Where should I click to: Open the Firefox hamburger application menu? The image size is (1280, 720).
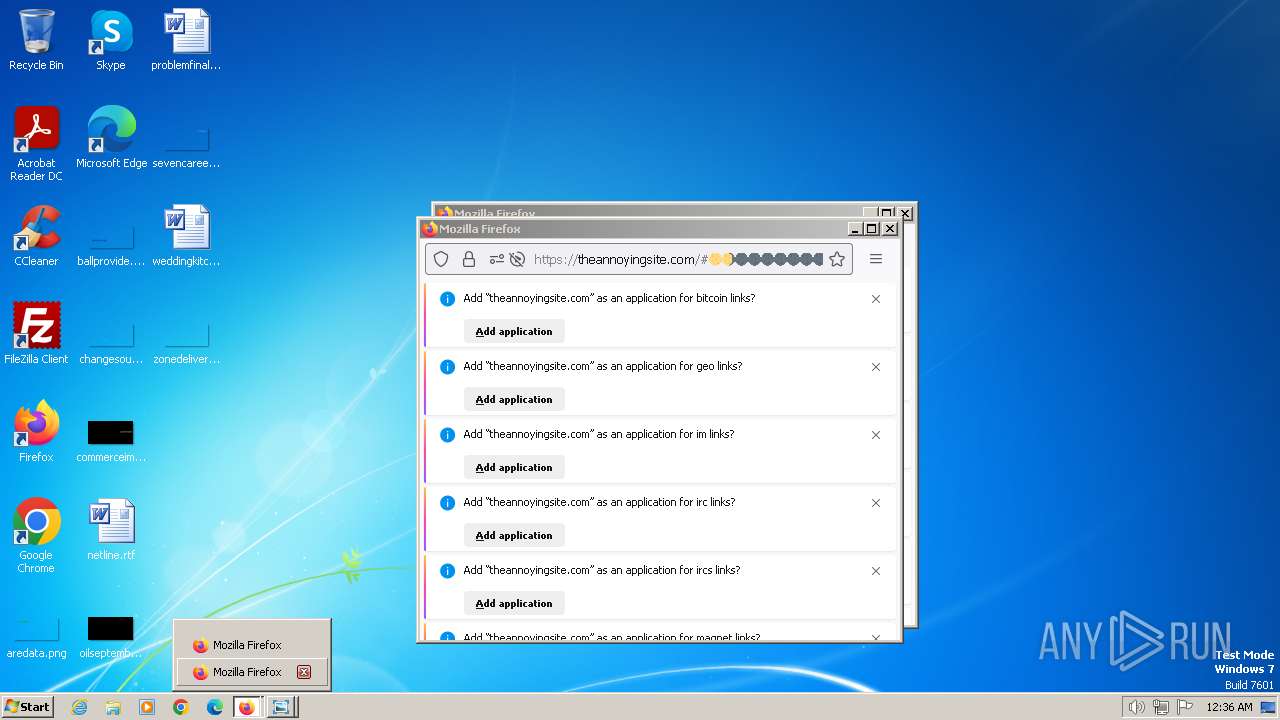[876, 259]
